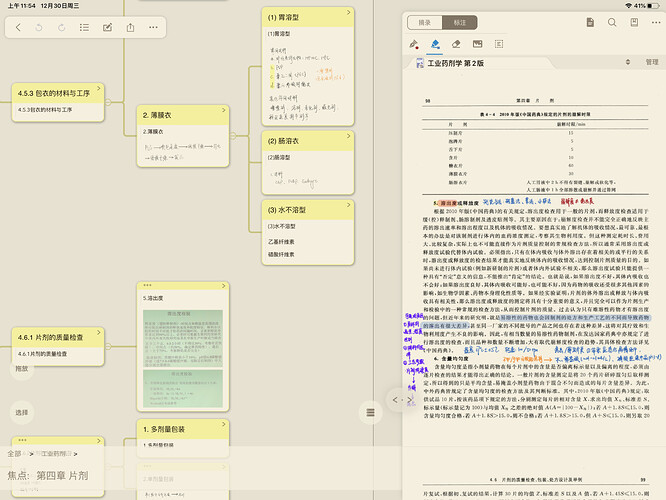The image size is (666, 500).
Task: Tap the battery 41% indicator
Action: click(x=646, y=6)
